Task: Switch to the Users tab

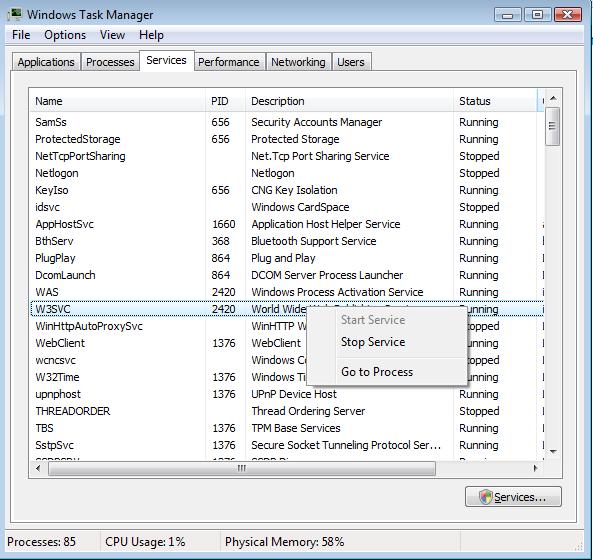Action: click(x=351, y=62)
